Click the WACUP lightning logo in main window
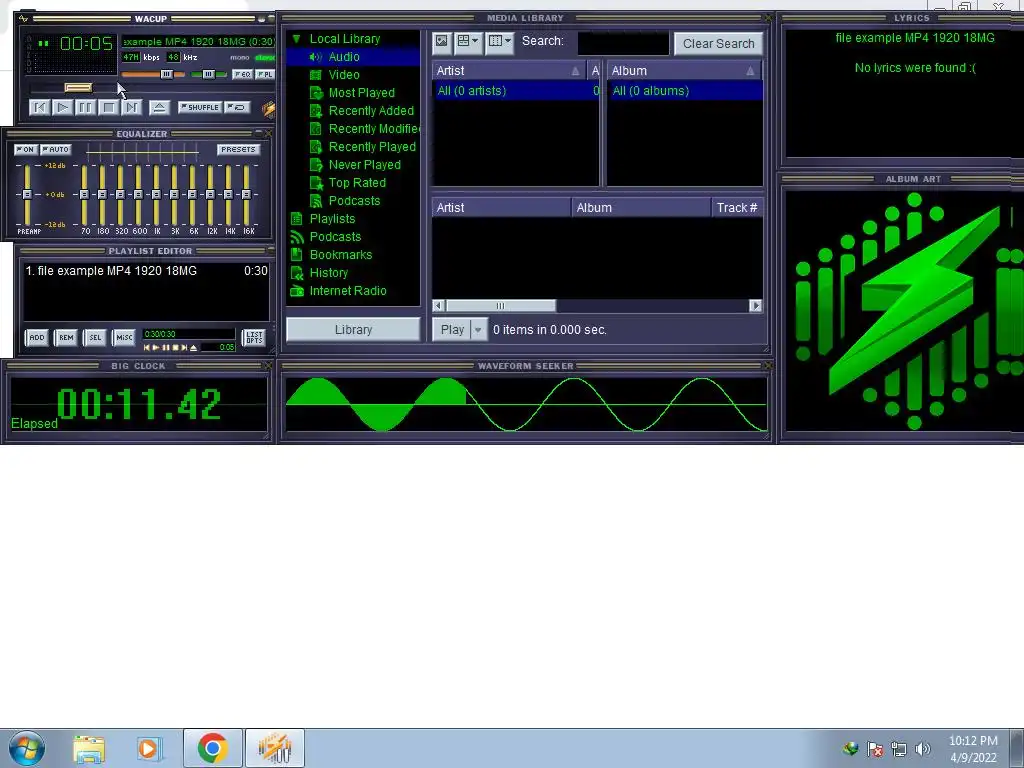Image resolution: width=1024 pixels, height=768 pixels. click(268, 108)
